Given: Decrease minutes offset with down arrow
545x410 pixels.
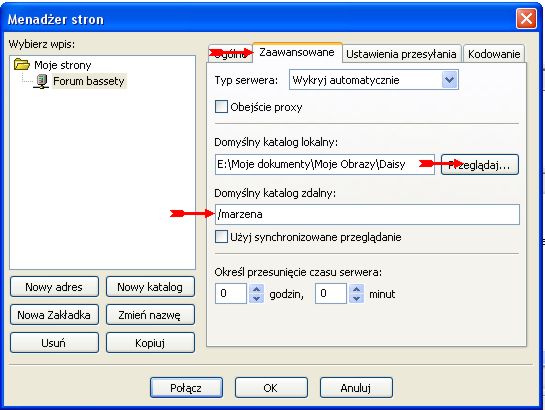Looking at the screenshot, I should coord(357,298).
